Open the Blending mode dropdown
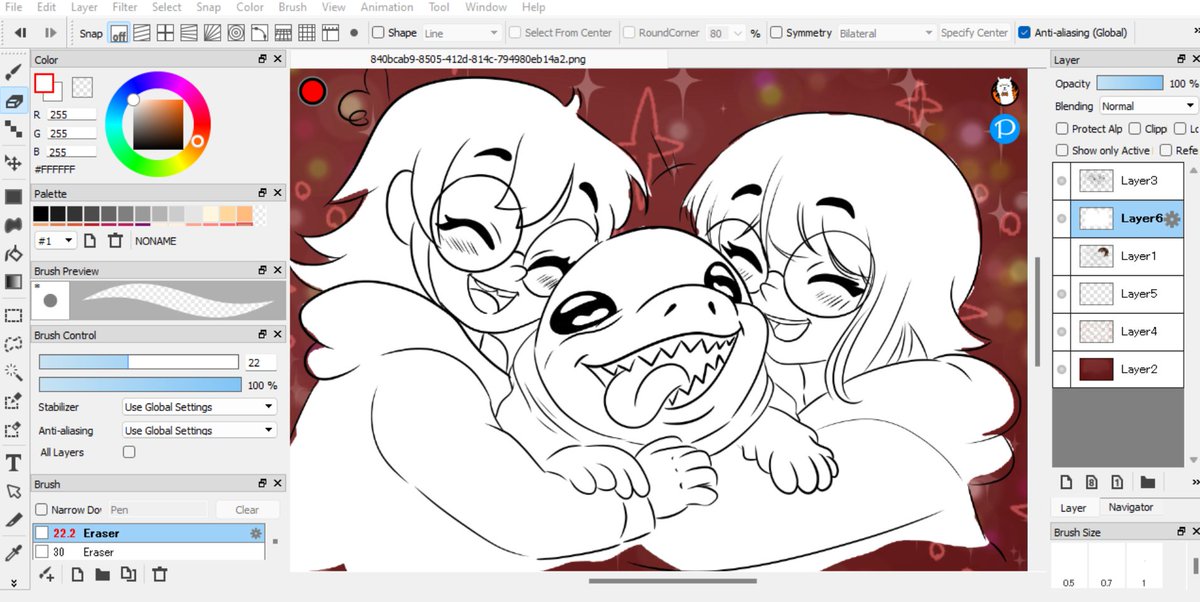Screen dimensions: 1200x602 pos(1146,105)
